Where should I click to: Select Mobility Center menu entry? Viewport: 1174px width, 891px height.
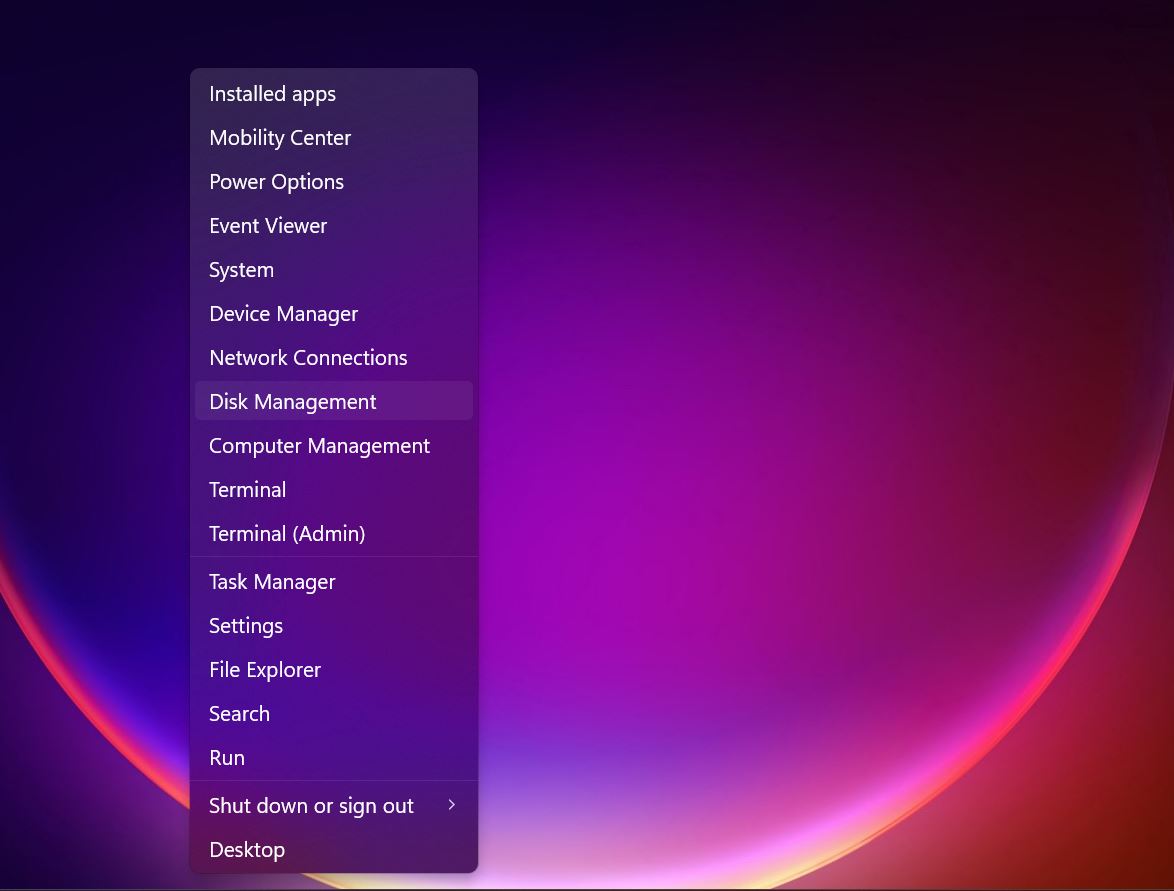(333, 138)
